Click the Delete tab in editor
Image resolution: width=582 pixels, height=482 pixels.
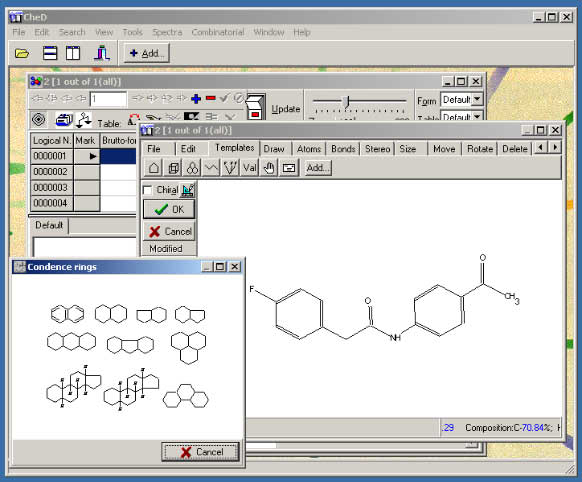(514, 149)
